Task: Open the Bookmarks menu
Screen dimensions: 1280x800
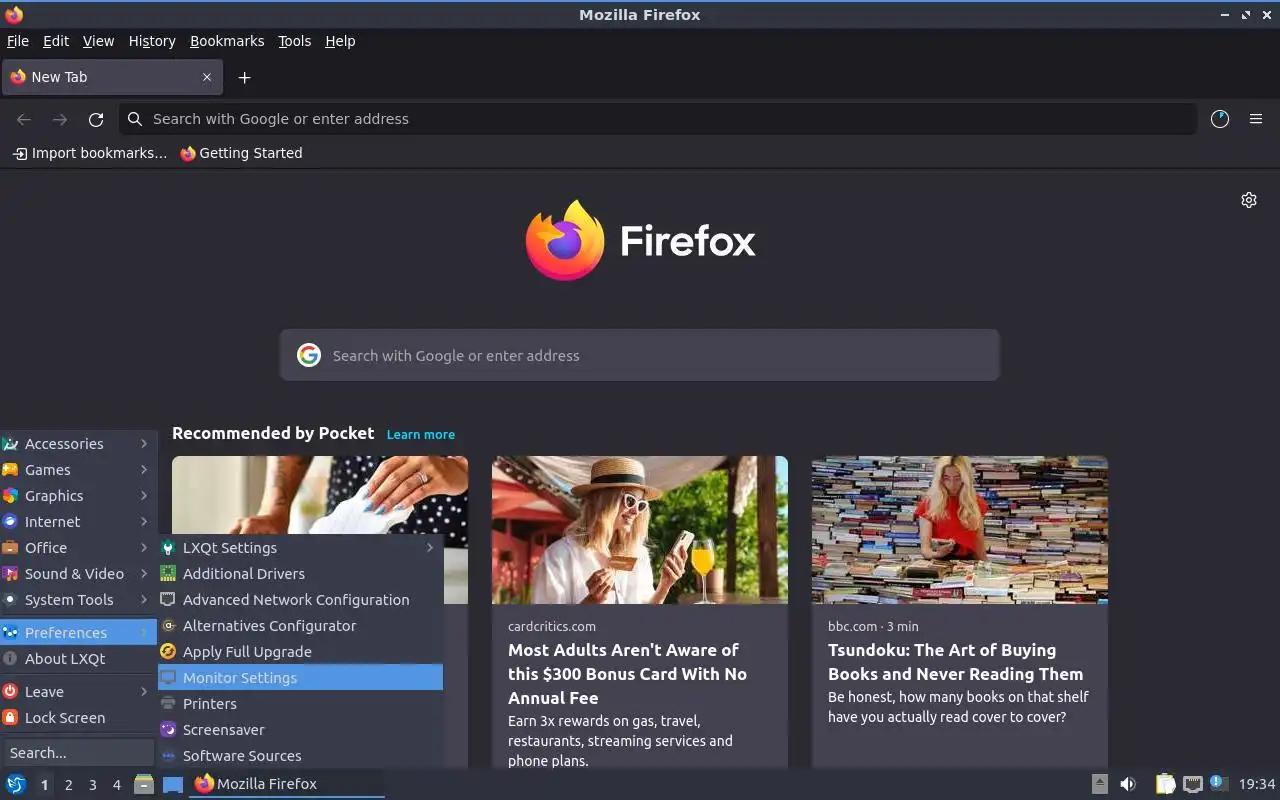Action: [x=227, y=41]
